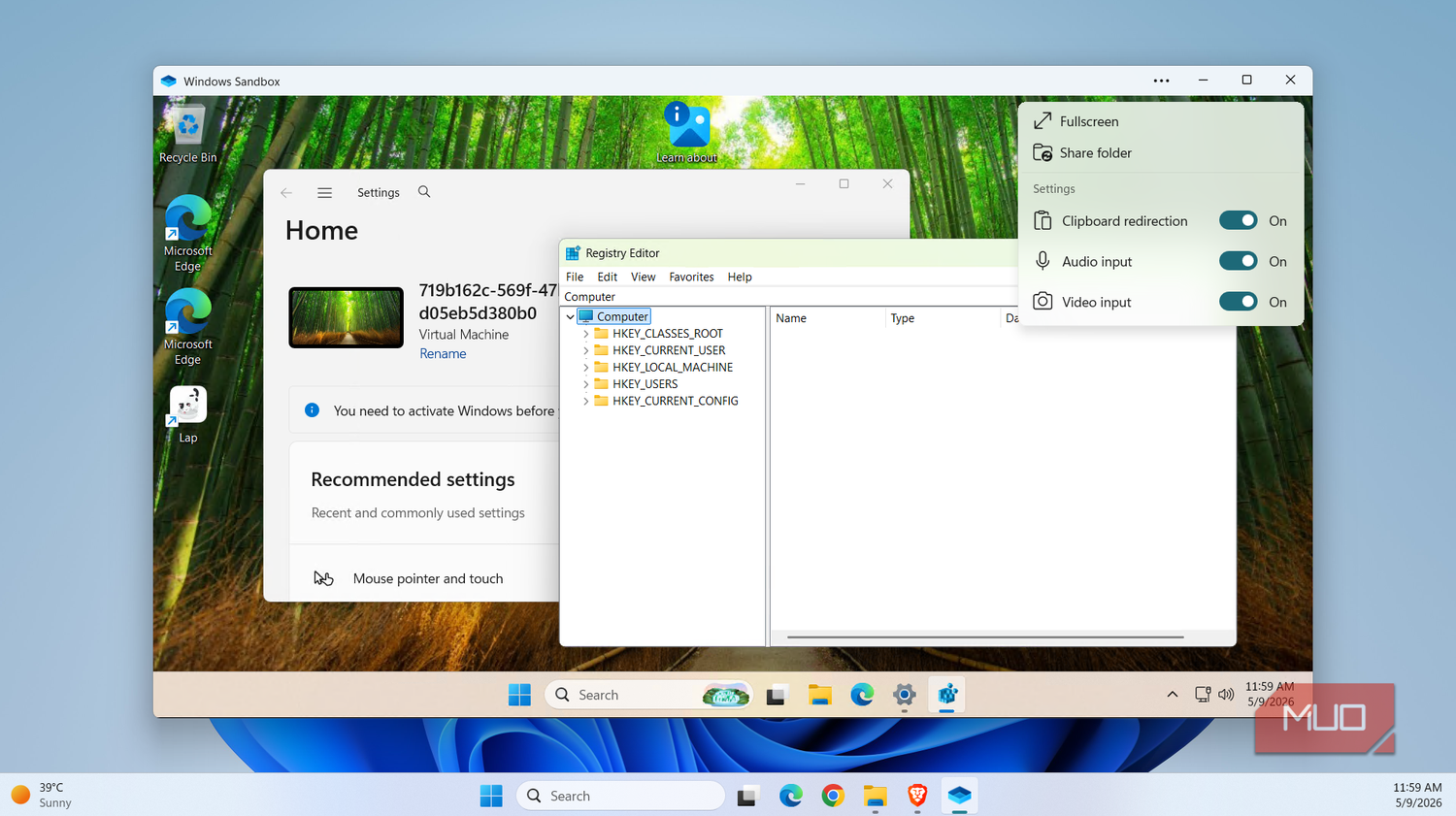Open Registry Editor in Sandbox taskbar
1456x816 pixels.
pyautogui.click(x=946, y=695)
